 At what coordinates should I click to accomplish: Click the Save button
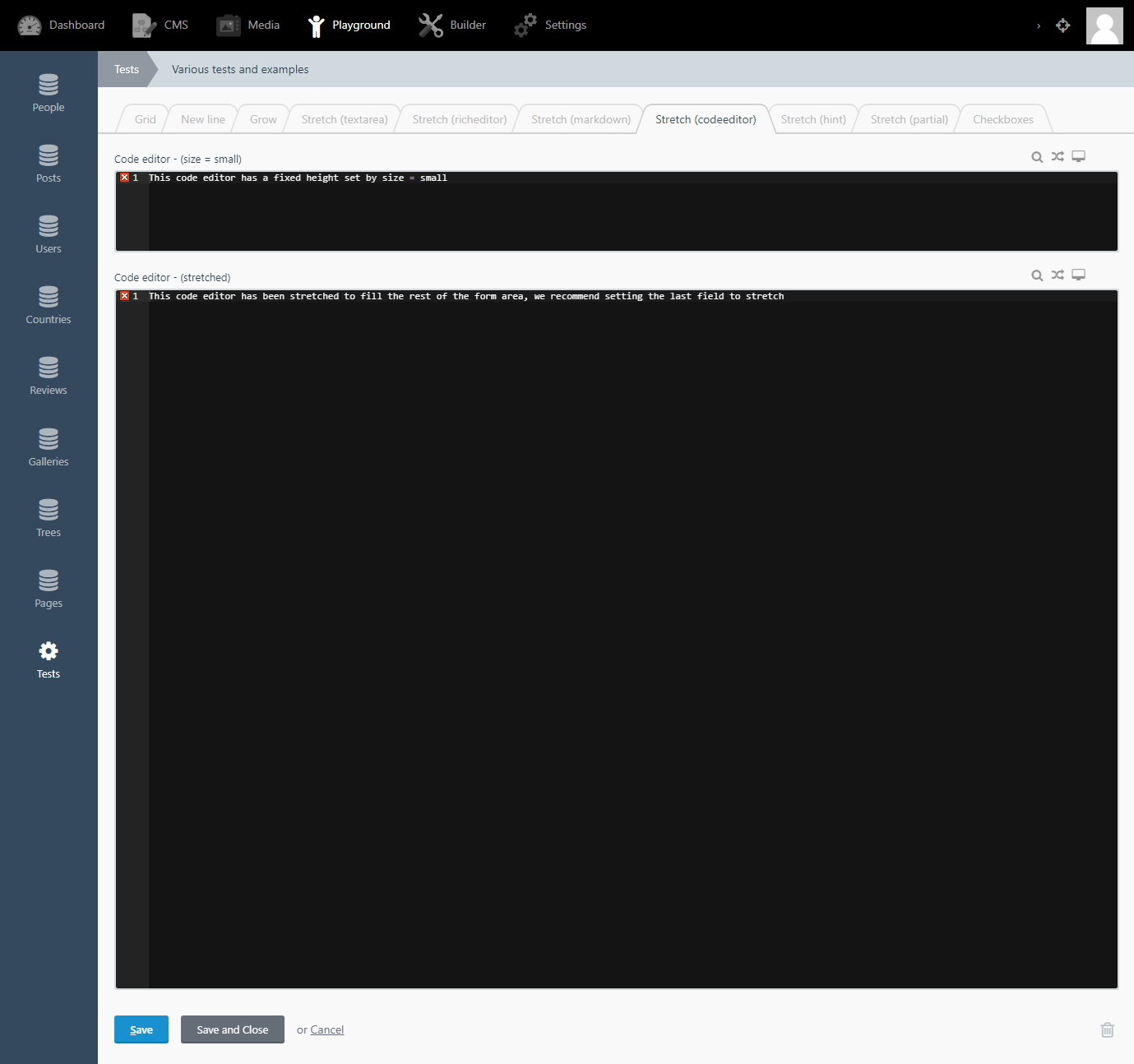[141, 1029]
